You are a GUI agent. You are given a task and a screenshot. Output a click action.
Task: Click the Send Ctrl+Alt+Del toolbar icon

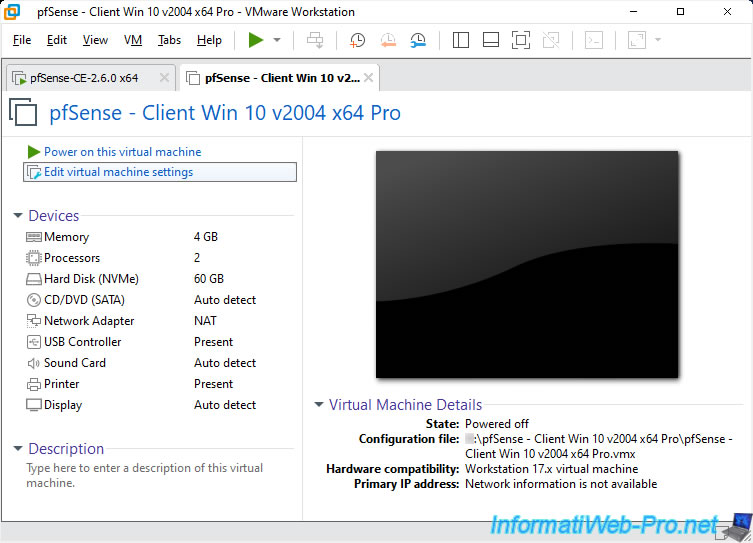(315, 40)
